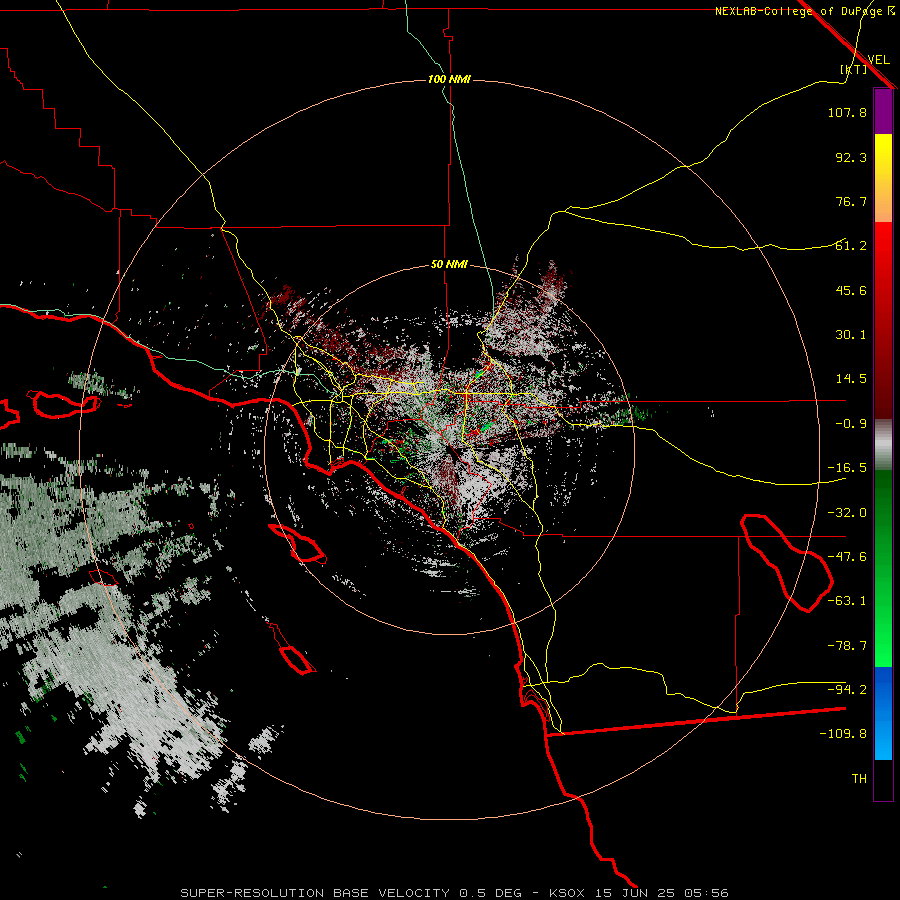
Task: Click the 45.6 velocity scale label
Action: [x=851, y=290]
